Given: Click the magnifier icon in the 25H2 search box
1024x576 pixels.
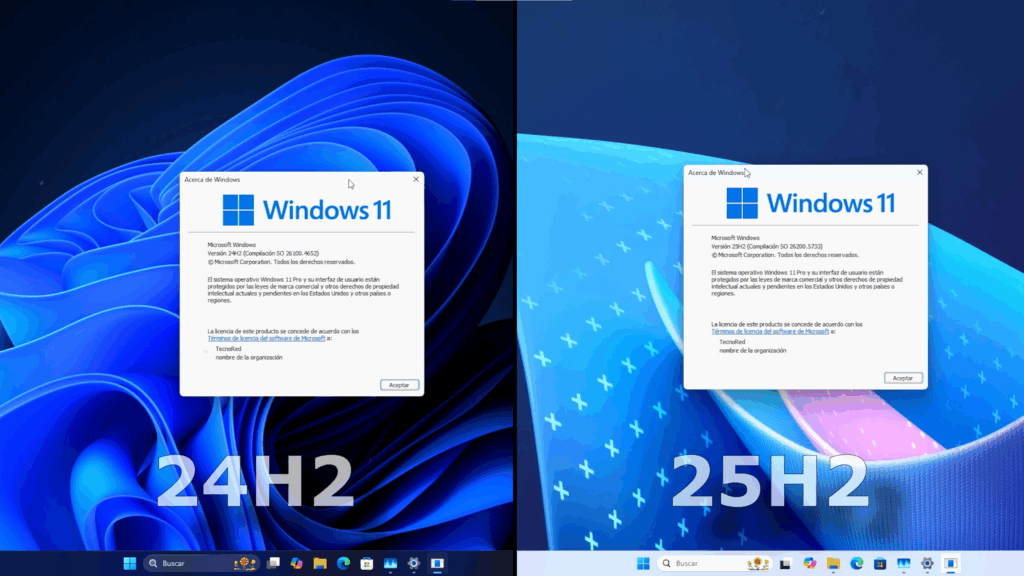Looking at the screenshot, I should (666, 563).
